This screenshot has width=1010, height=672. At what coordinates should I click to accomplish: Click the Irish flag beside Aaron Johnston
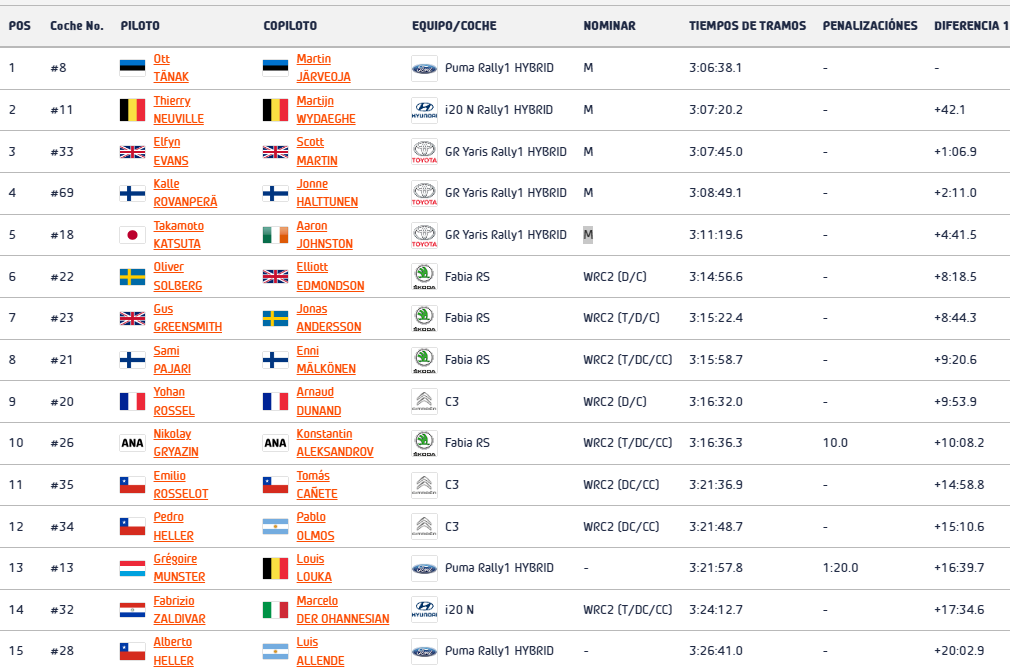click(275, 235)
